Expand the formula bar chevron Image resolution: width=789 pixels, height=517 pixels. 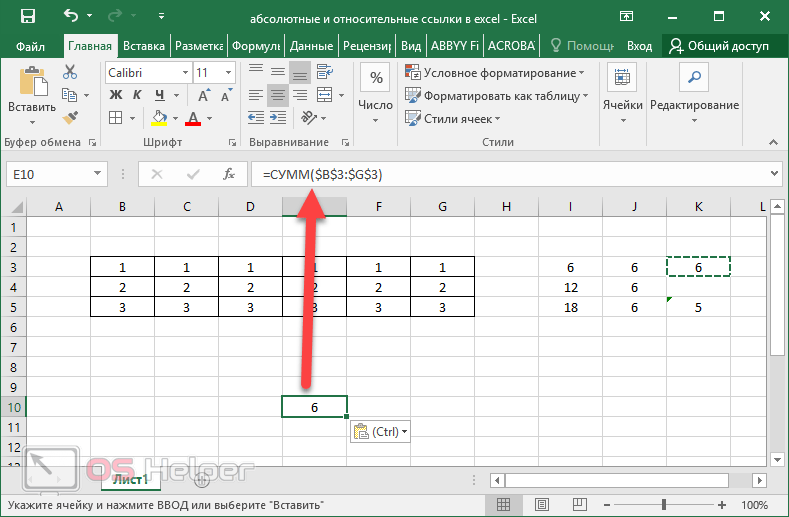pos(774,174)
